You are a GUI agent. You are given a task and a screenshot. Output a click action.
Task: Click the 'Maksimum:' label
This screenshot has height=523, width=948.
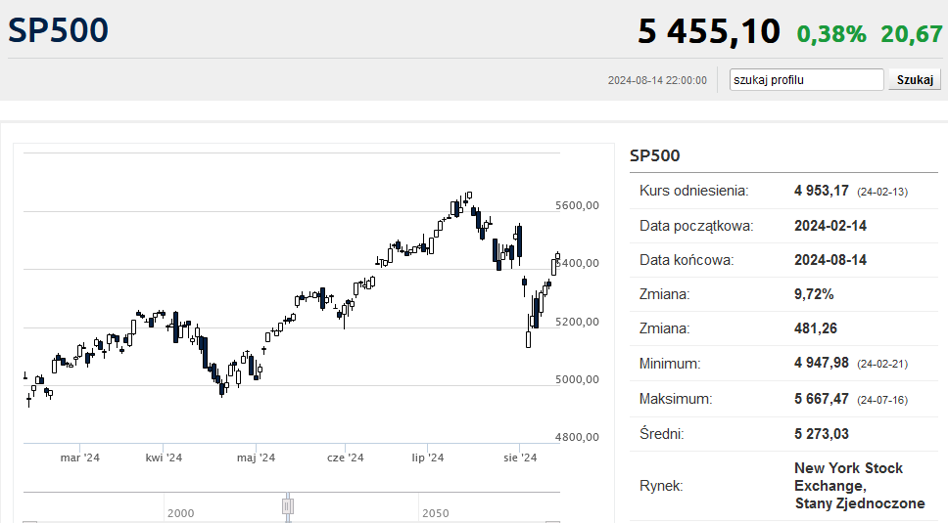[675, 399]
